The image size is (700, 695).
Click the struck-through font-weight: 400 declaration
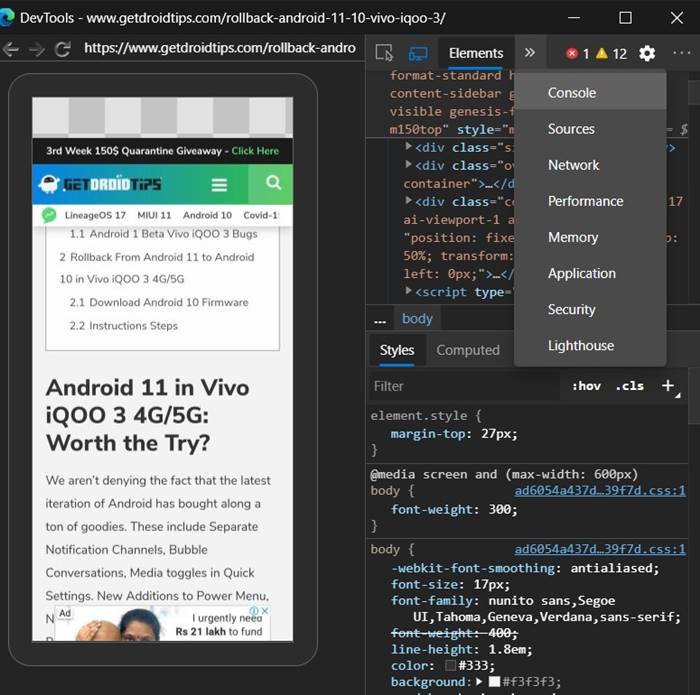(x=454, y=633)
